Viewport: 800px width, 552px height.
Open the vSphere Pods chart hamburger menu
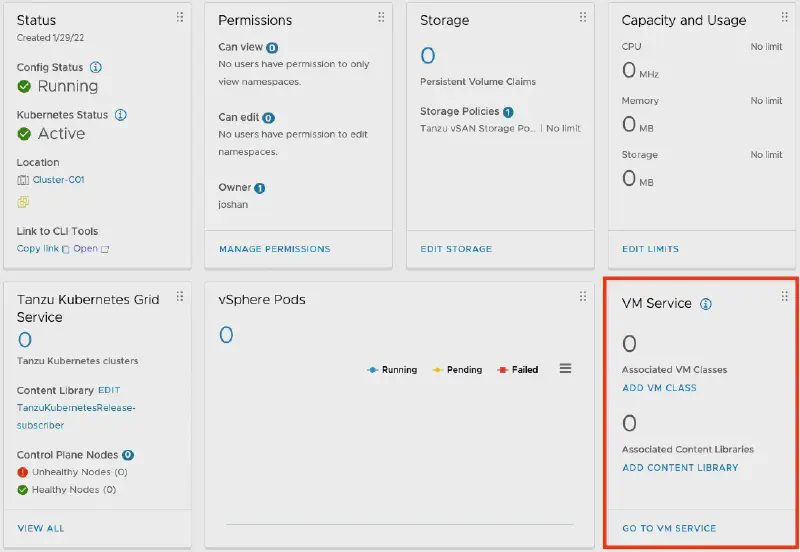(565, 369)
